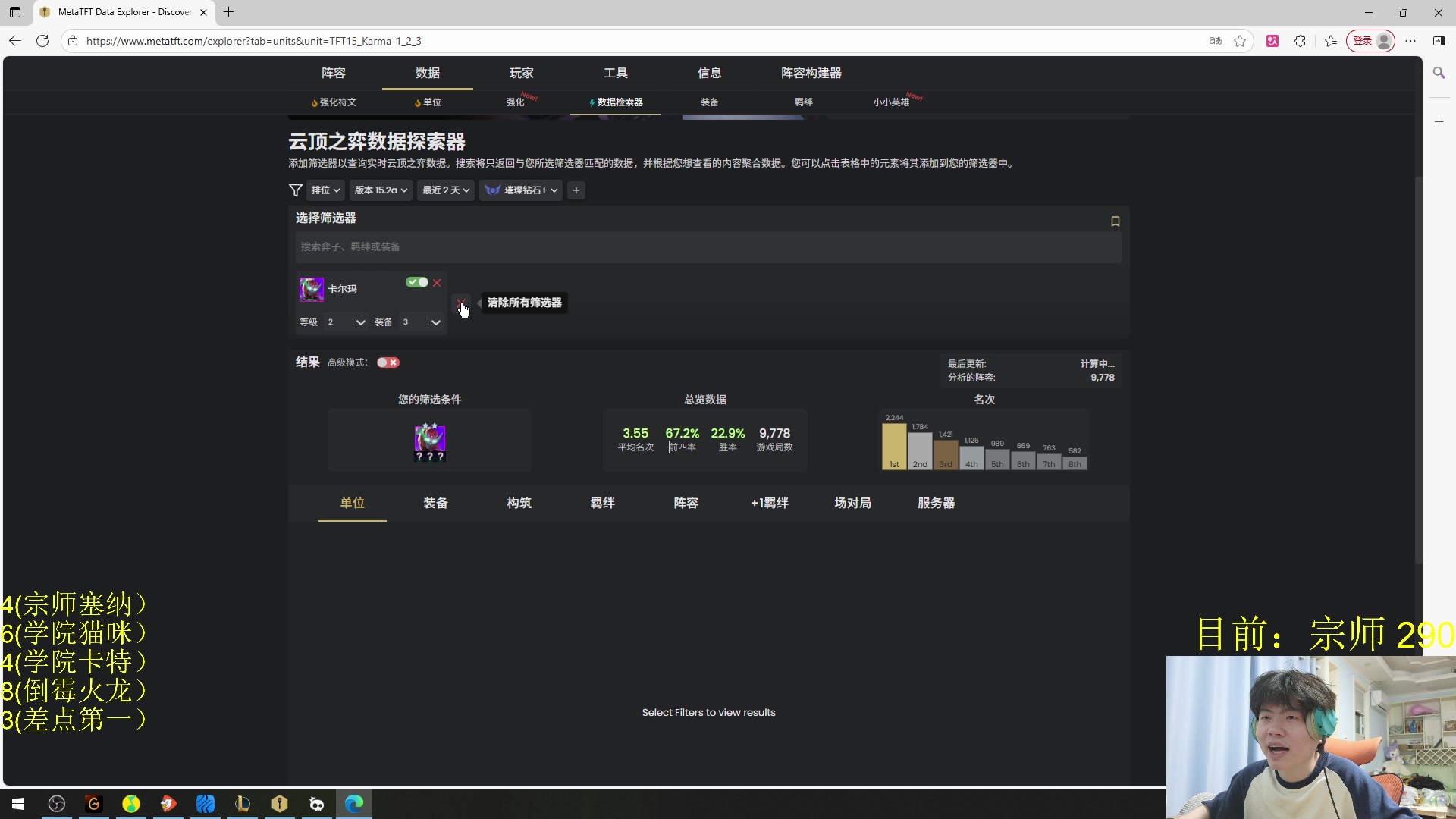Viewport: 1456px width, 819px height.
Task: Close the MetaTFT Data Explorer tab
Action: pyautogui.click(x=203, y=12)
